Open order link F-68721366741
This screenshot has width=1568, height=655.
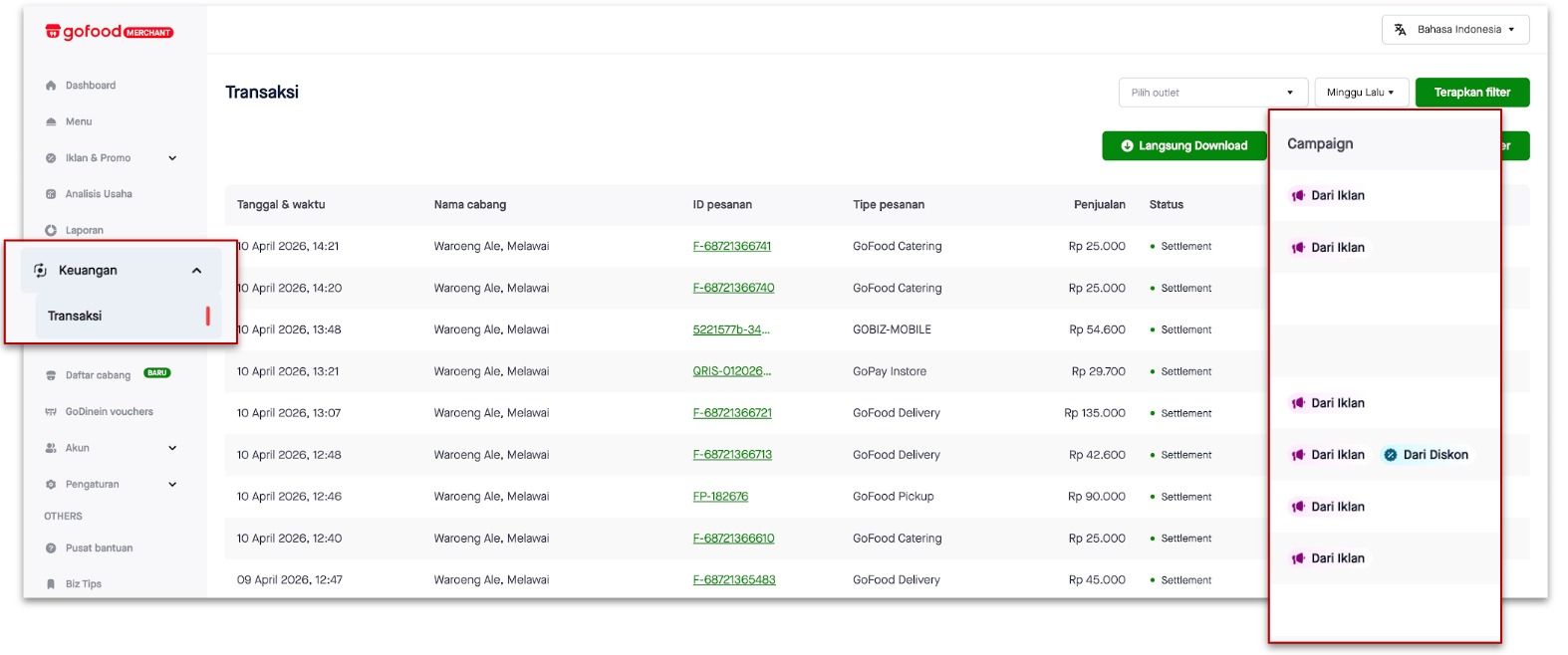(x=732, y=247)
